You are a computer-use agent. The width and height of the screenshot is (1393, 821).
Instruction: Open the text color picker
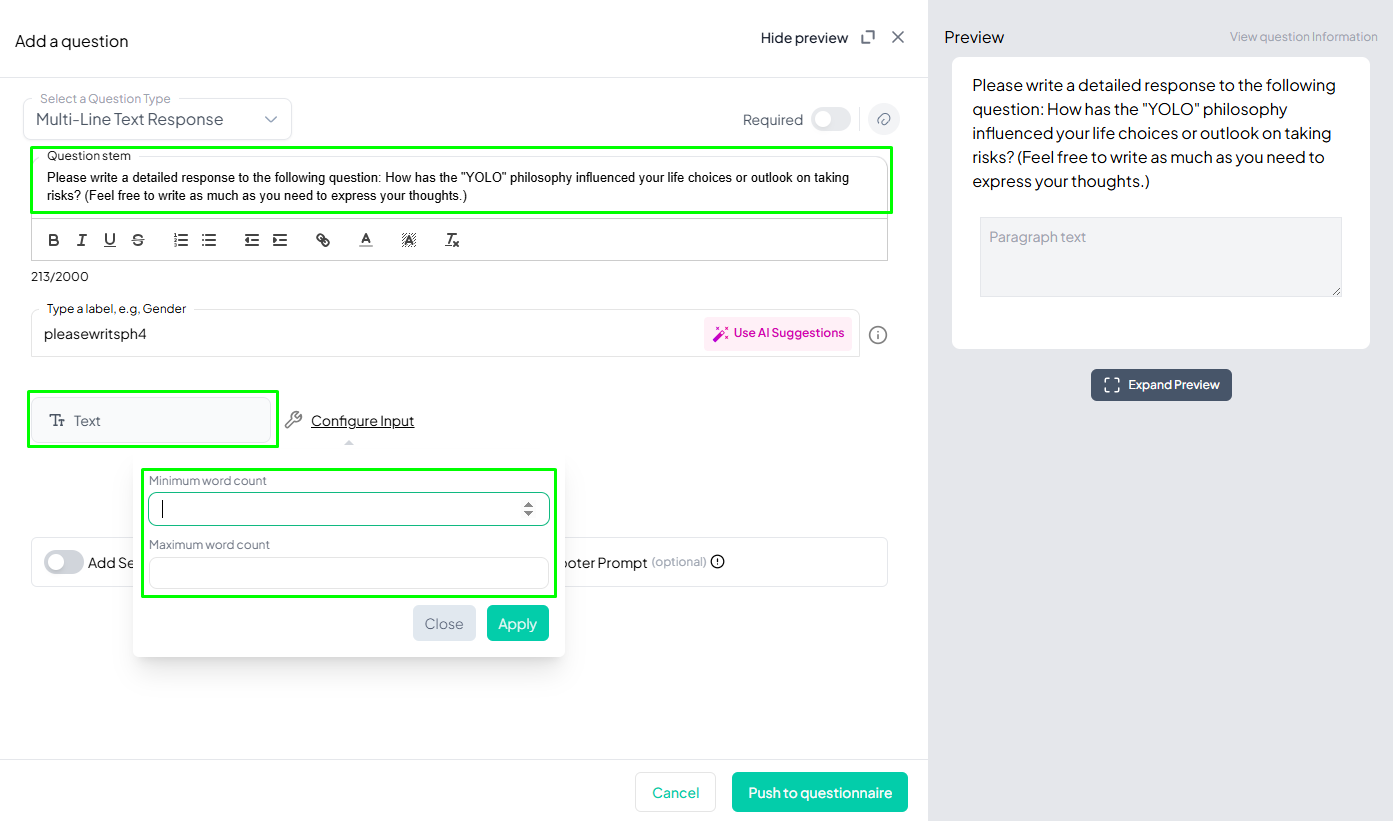(366, 240)
